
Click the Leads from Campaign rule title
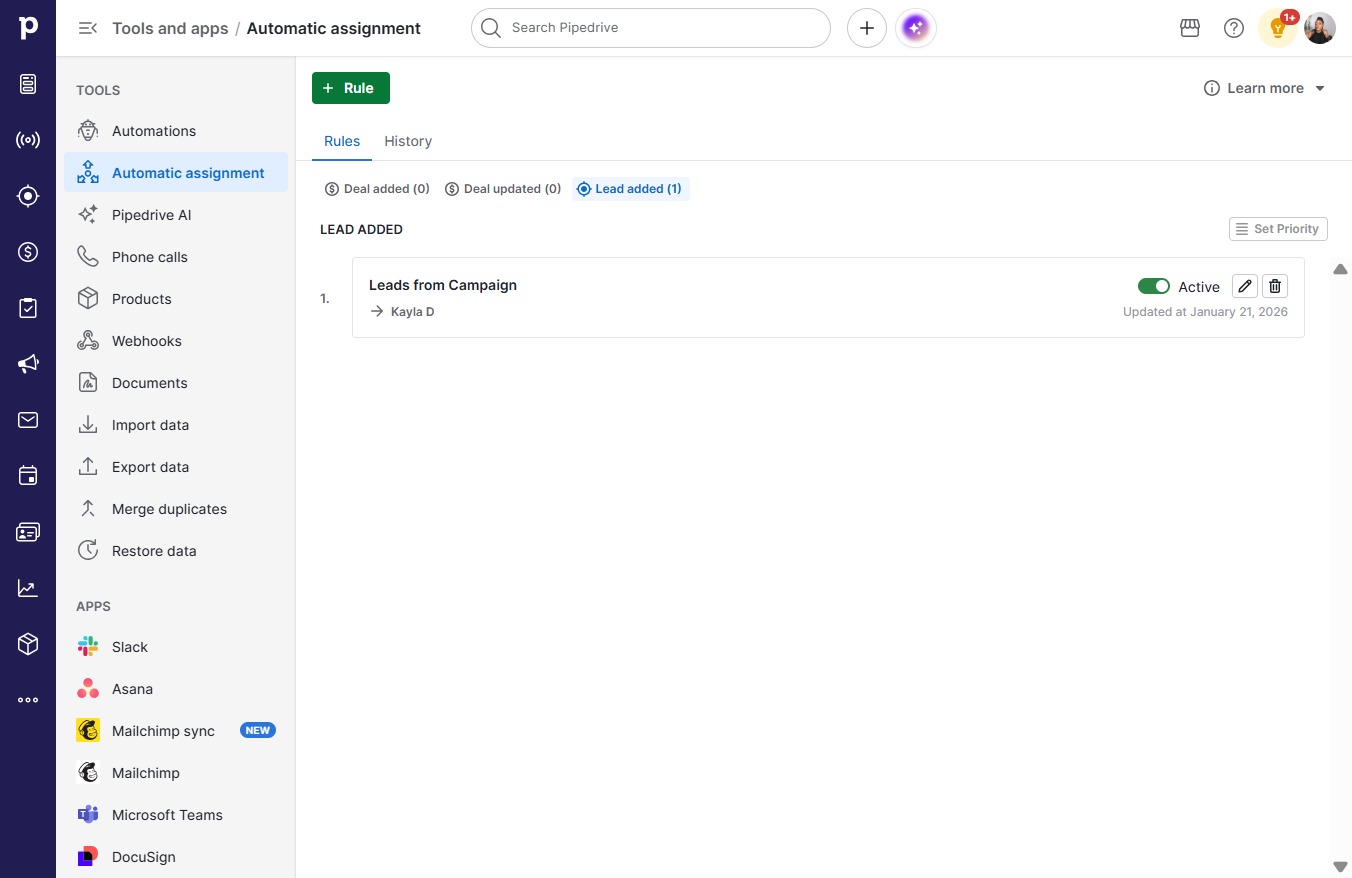coord(443,285)
